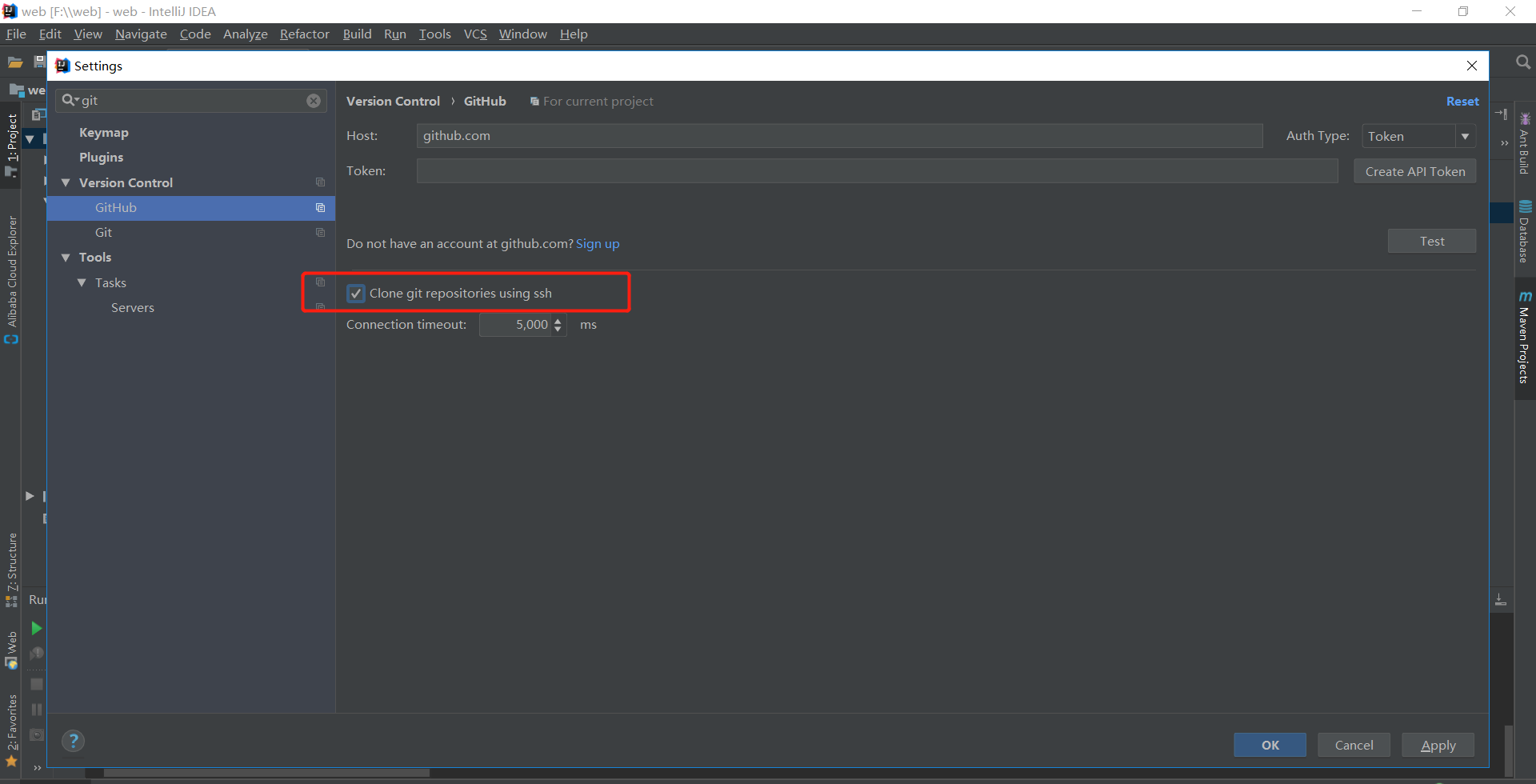This screenshot has width=1536, height=784.
Task: Open the Maven Projects tool window tab
Action: click(x=1525, y=337)
